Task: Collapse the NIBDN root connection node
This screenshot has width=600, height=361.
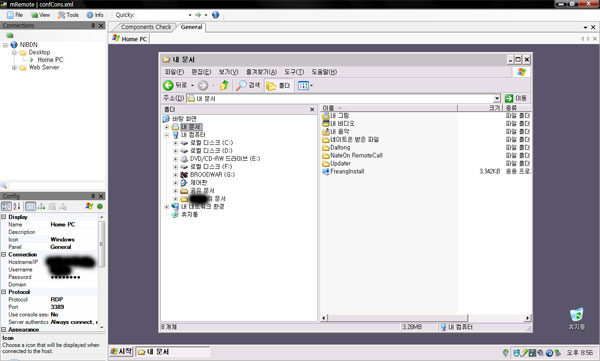Action: tap(5, 45)
